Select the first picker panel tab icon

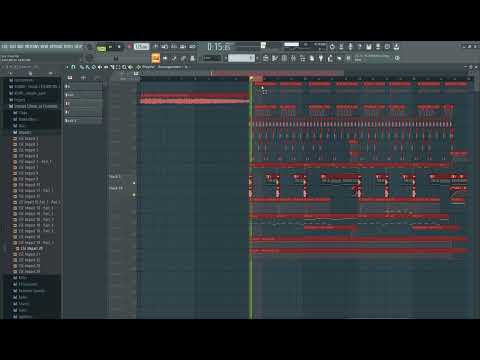pos(70,78)
